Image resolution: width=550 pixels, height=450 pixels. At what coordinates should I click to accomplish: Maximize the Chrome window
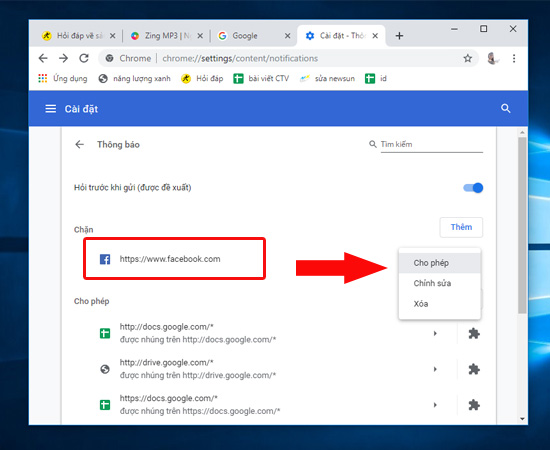click(x=483, y=29)
